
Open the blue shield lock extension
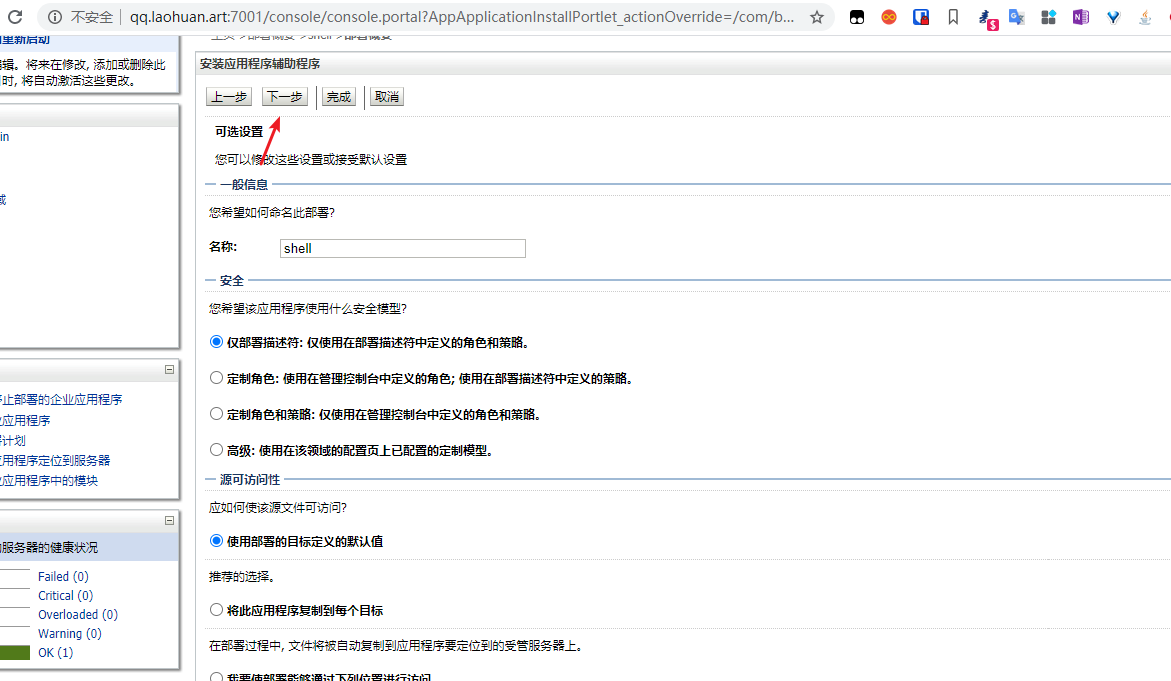pyautogui.click(x=921, y=17)
